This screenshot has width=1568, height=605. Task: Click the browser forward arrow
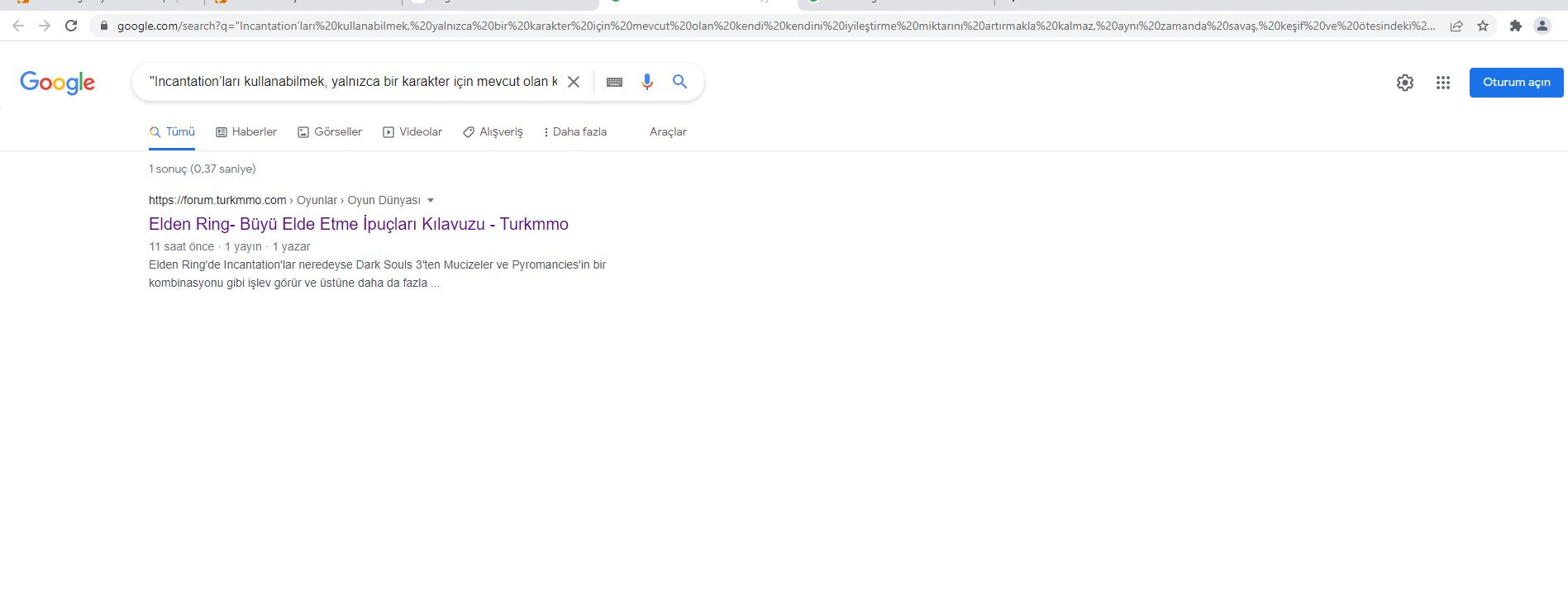tap(45, 26)
